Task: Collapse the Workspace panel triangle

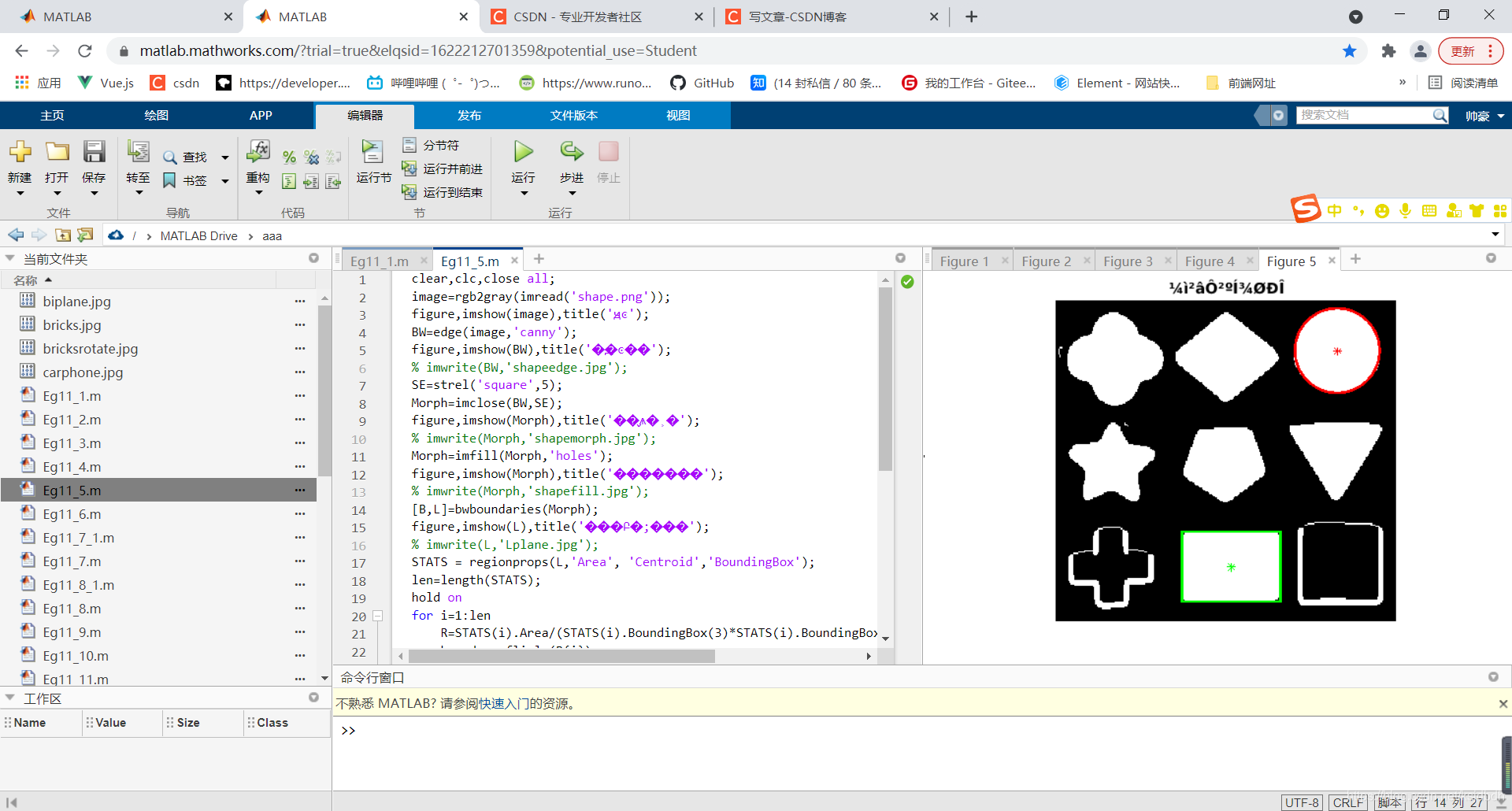Action: tap(10, 698)
